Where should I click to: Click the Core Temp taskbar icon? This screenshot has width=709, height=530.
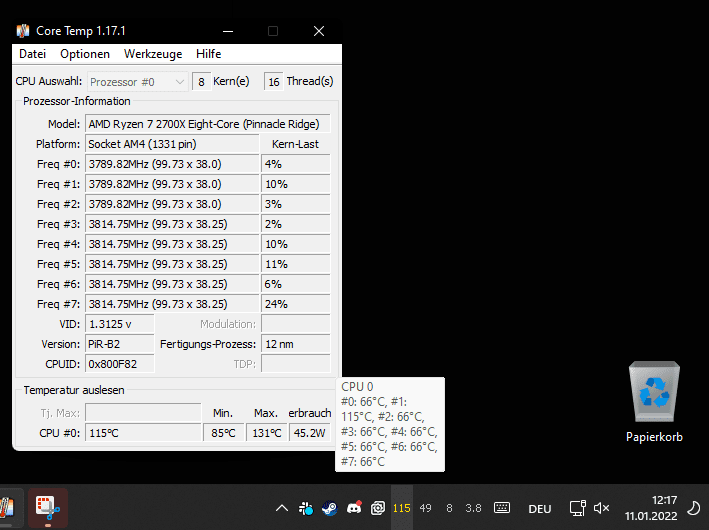8,508
